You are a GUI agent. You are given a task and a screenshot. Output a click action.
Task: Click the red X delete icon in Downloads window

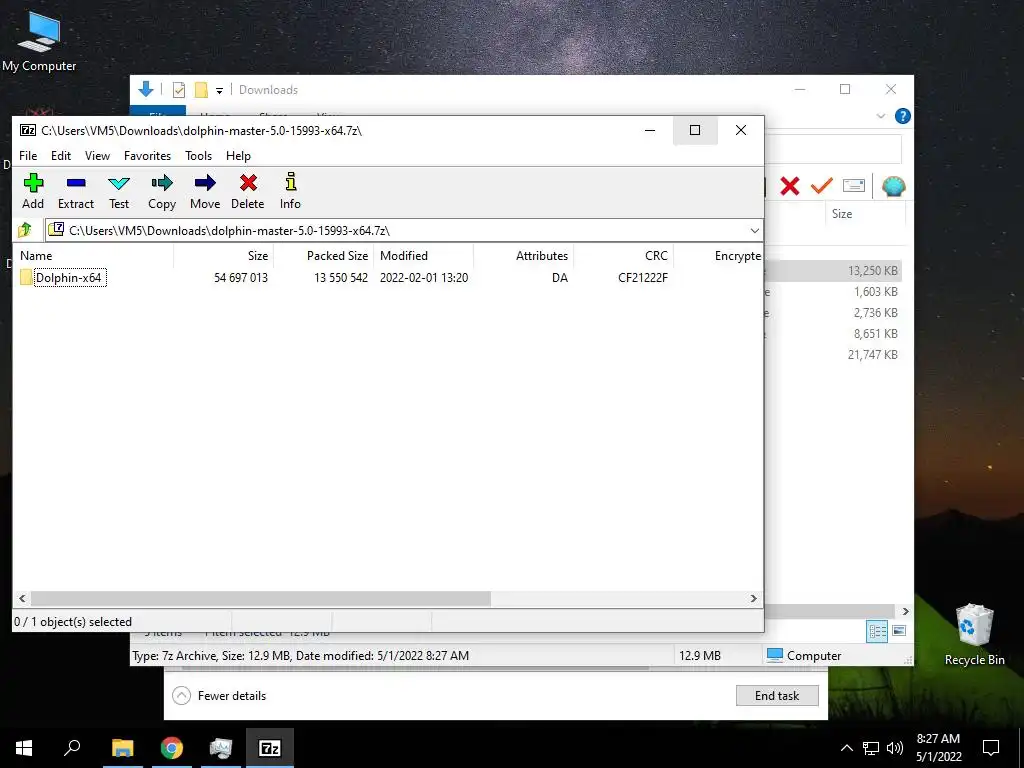[790, 187]
